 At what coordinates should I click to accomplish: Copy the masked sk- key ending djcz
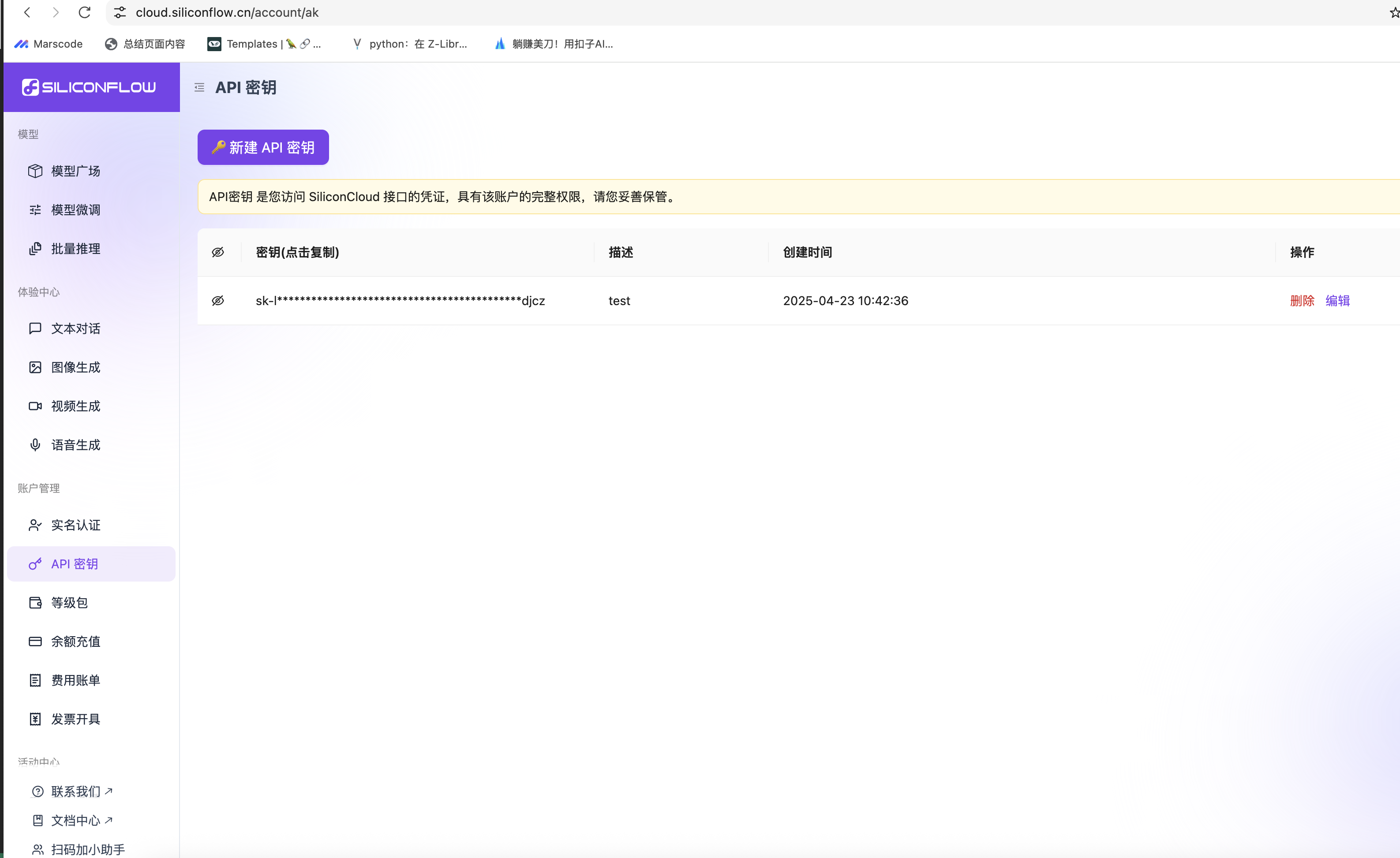click(400, 300)
